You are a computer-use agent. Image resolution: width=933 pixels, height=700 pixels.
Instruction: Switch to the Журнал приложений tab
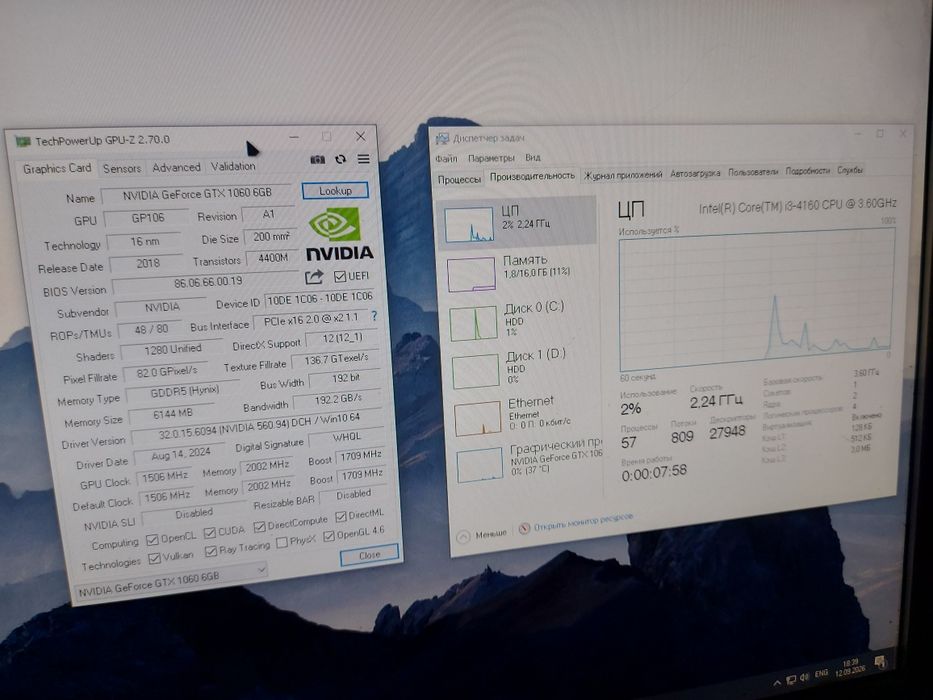pyautogui.click(x=623, y=174)
